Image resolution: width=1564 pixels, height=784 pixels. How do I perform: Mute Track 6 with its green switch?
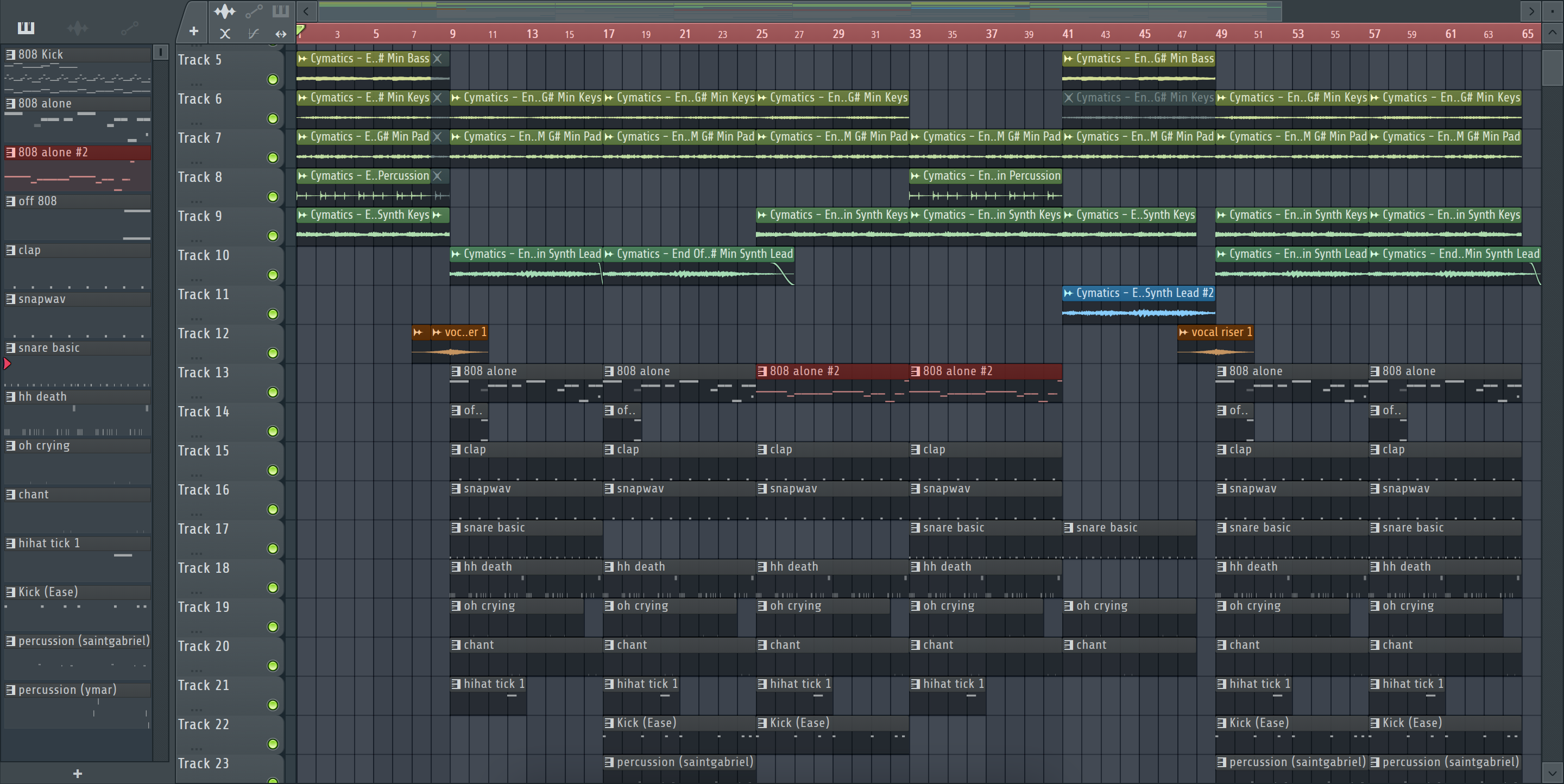point(273,118)
